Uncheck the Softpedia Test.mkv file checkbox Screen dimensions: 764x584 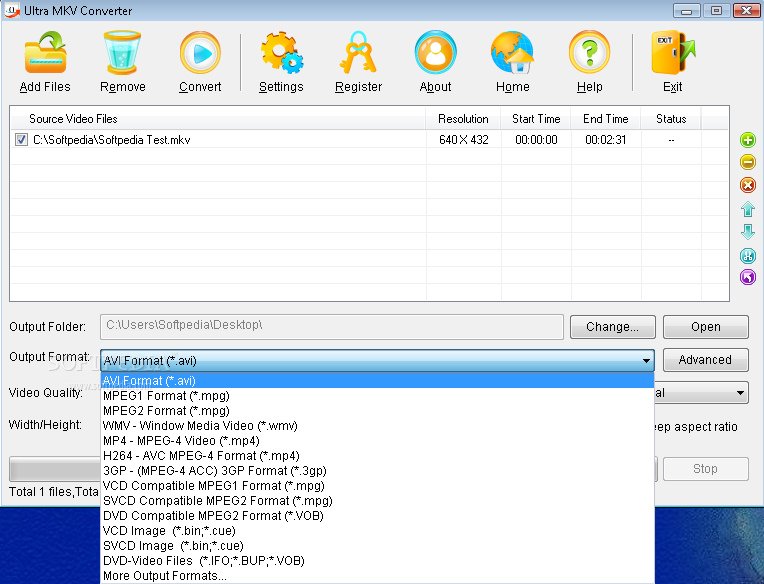(21, 140)
